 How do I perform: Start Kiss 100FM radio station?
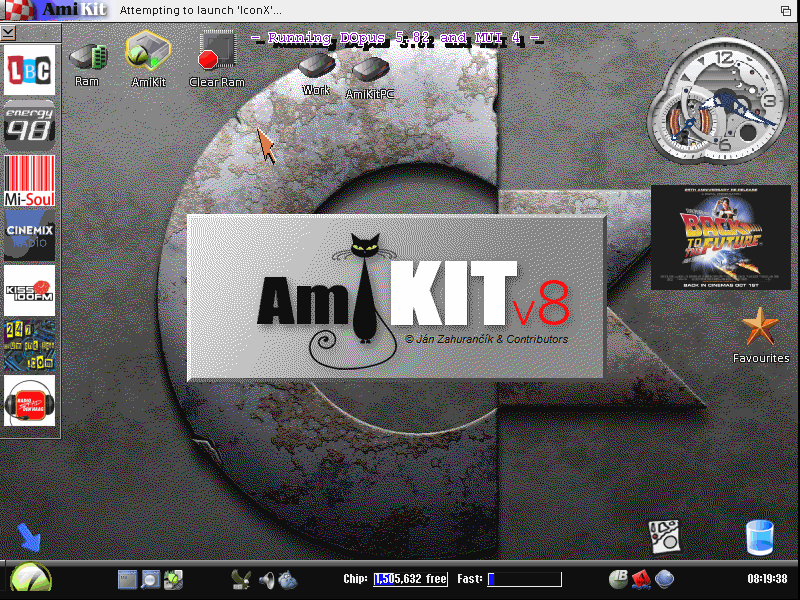[x=30, y=290]
